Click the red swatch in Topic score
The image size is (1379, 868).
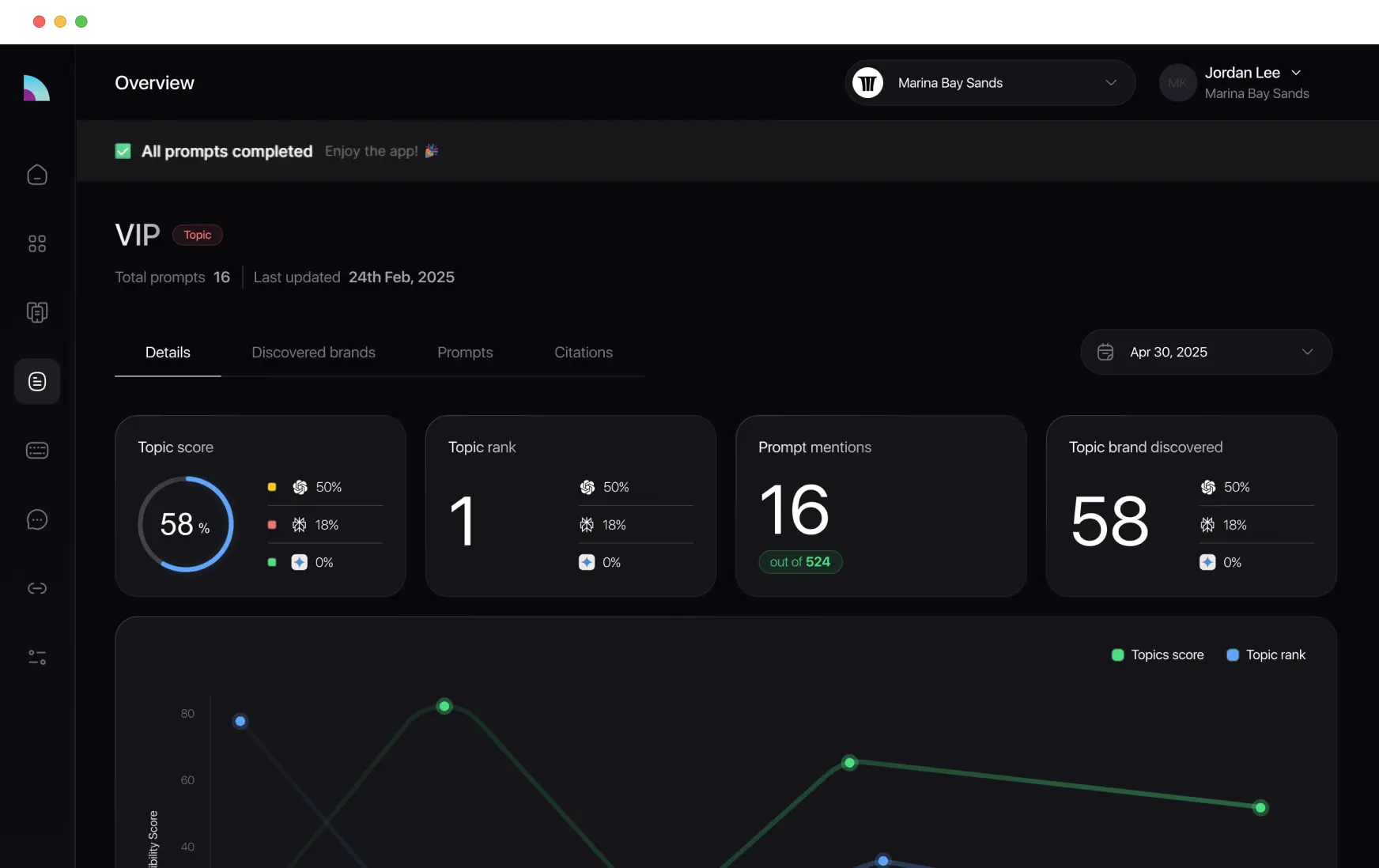272,525
